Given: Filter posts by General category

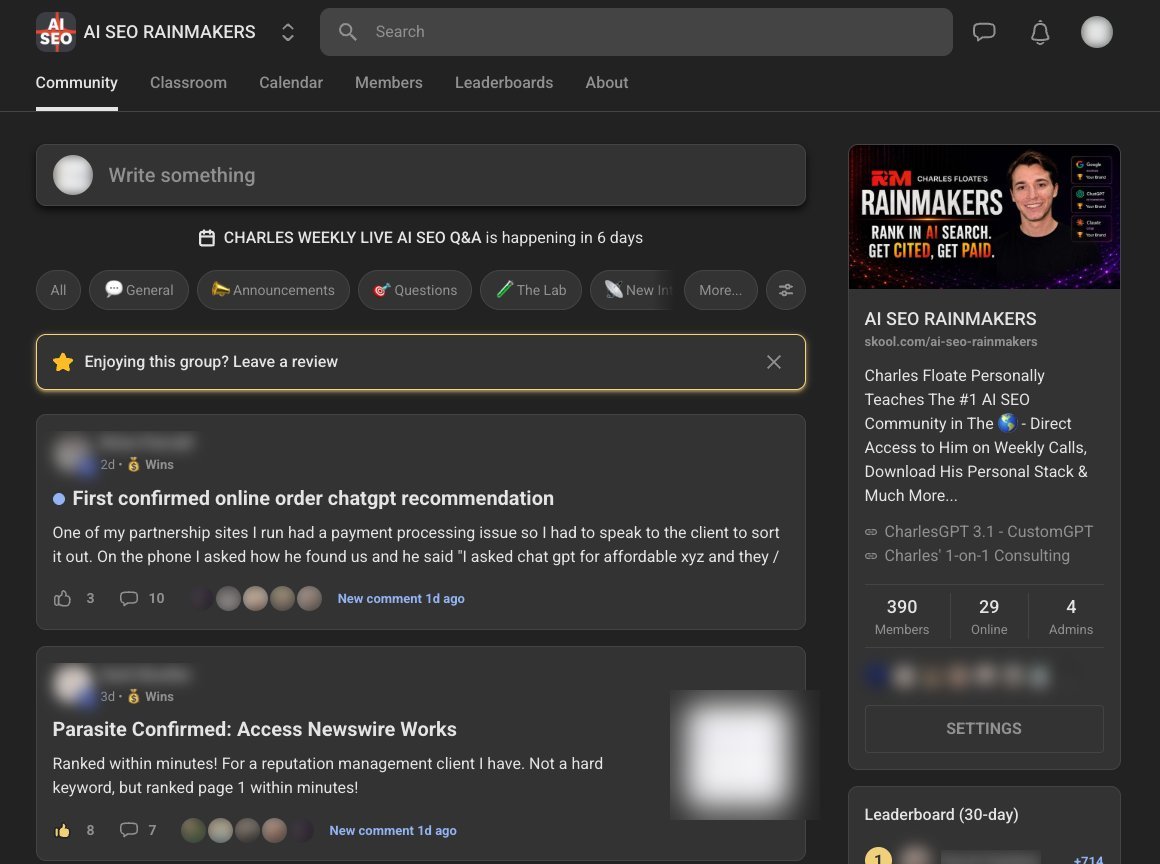Looking at the screenshot, I should click(139, 290).
